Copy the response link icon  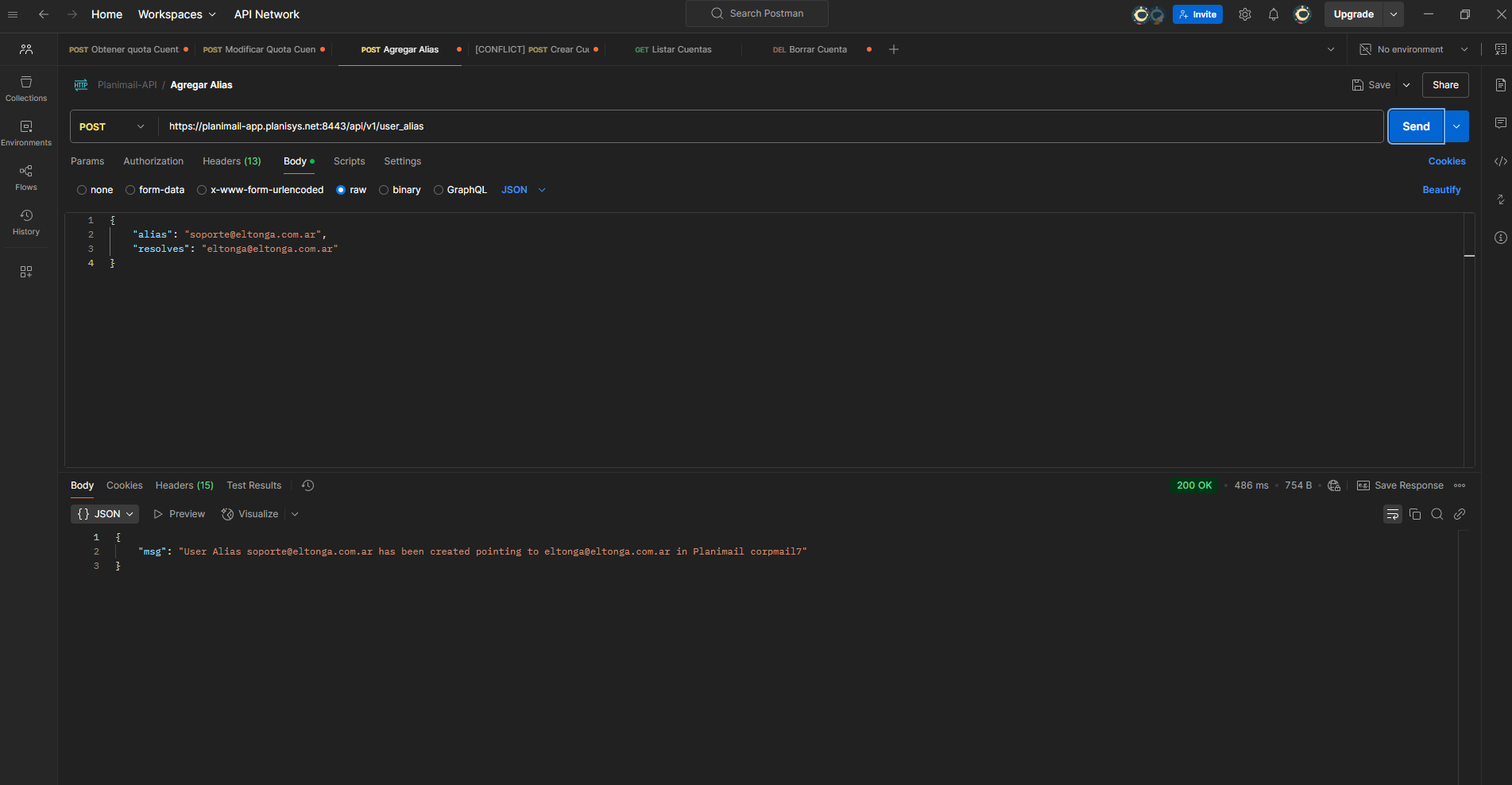1460,514
